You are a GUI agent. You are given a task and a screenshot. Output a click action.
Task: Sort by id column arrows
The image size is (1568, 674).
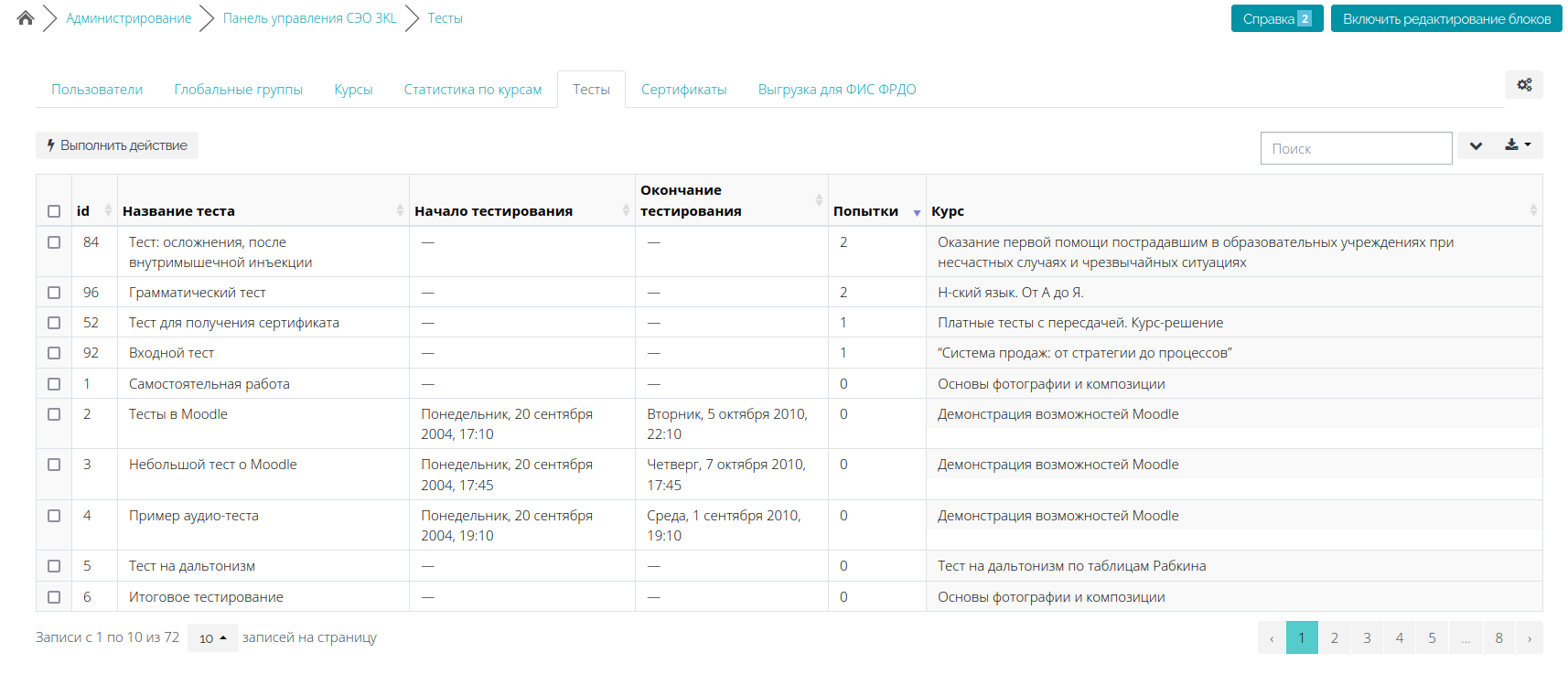pyautogui.click(x=108, y=210)
